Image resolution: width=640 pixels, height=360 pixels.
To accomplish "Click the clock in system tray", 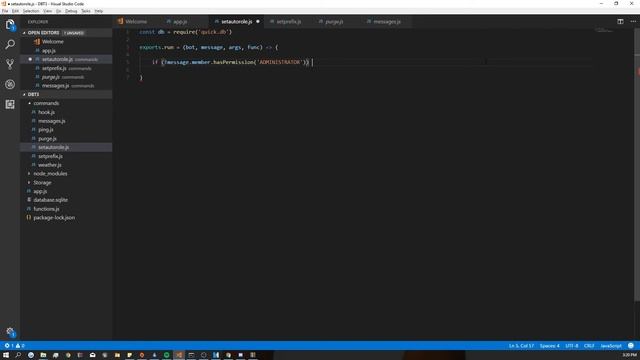I will pos(629,355).
